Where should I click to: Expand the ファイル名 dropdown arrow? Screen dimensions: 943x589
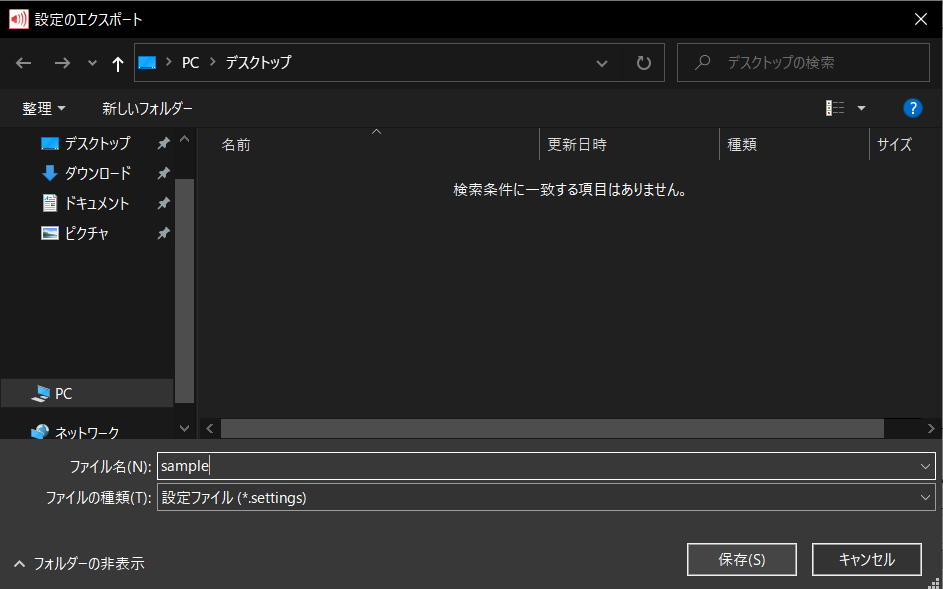(925, 466)
